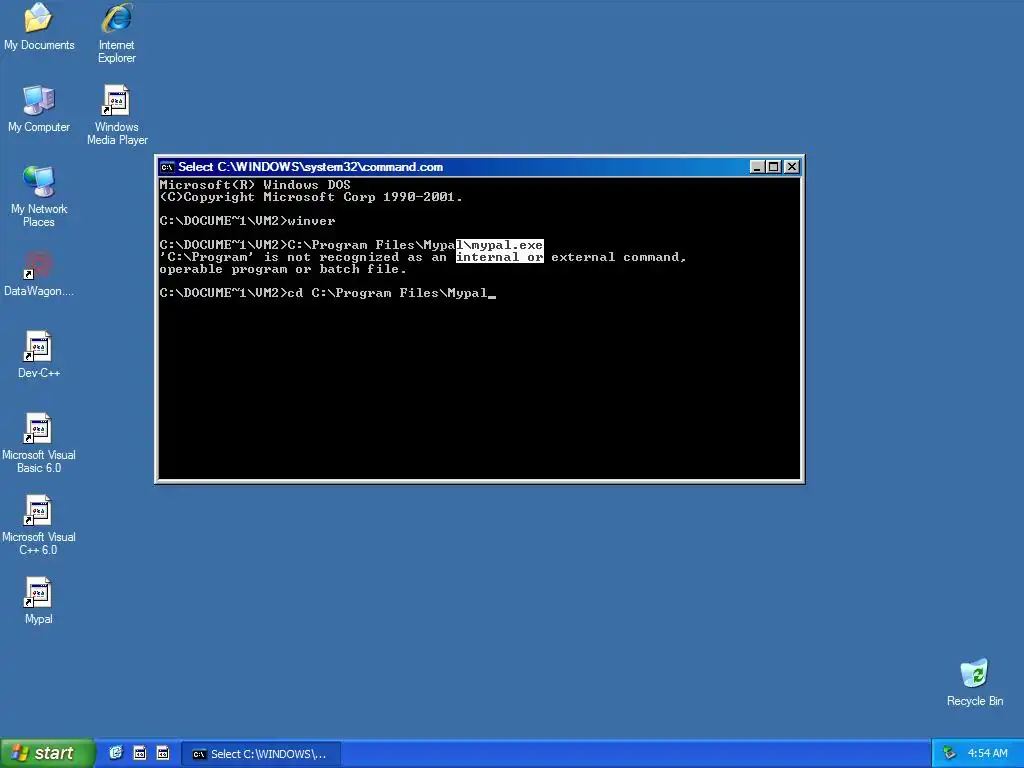Click the 'winver' command line
This screenshot has height=768, width=1024.
click(248, 221)
